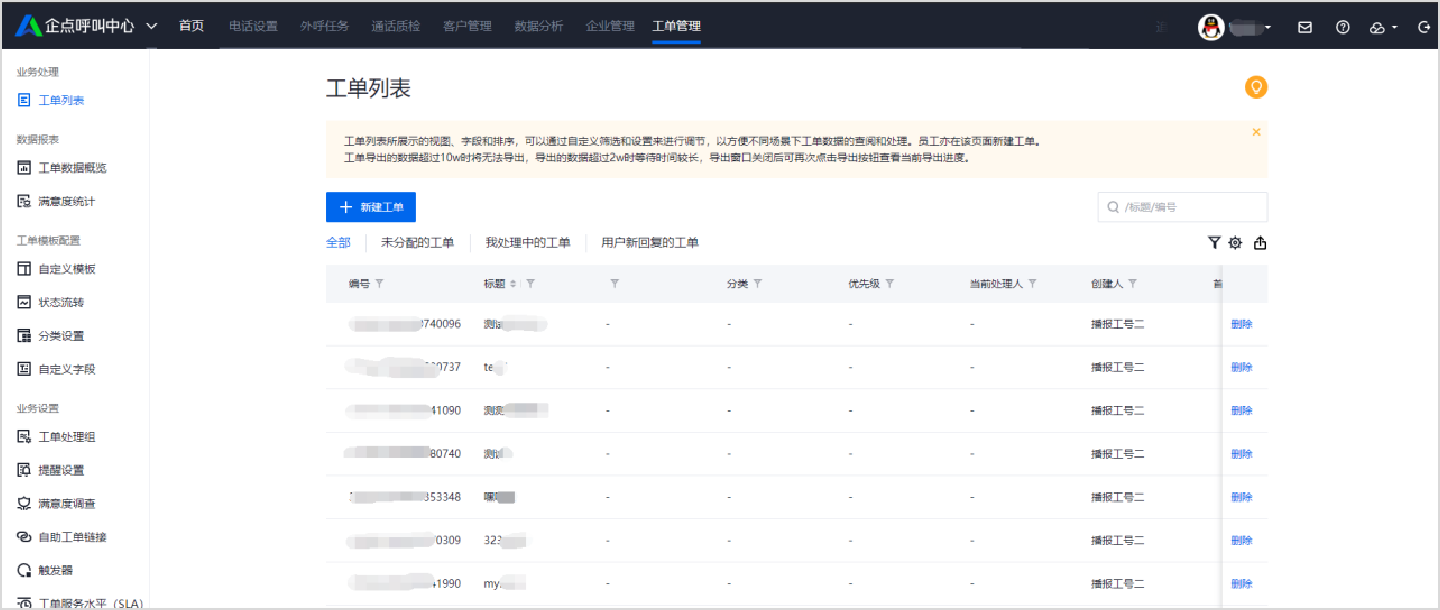Expand the cloud icon dropdown in header
This screenshot has width=1440, height=610.
(x=1384, y=27)
